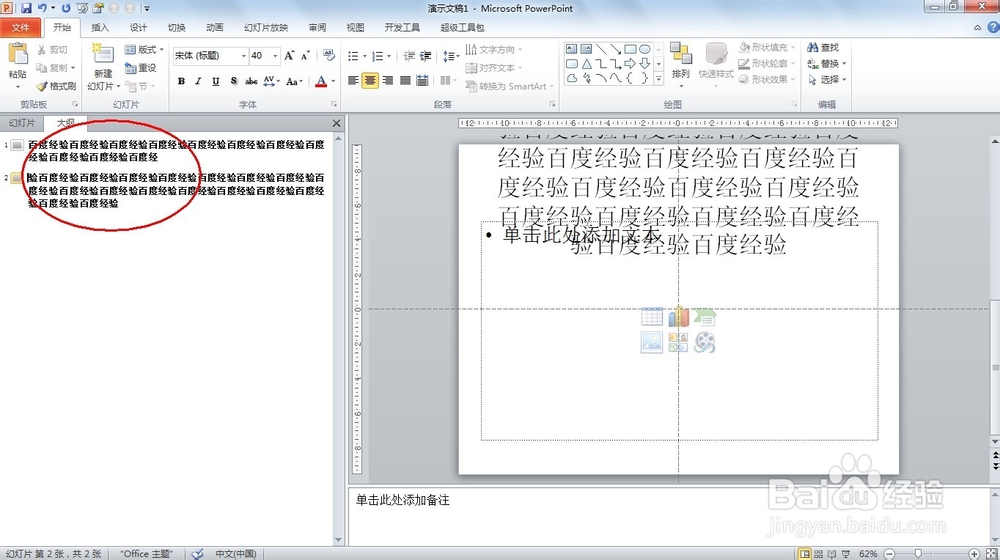Click Shape Fill (形状填充) button
The image size is (1000, 560).
pos(766,47)
